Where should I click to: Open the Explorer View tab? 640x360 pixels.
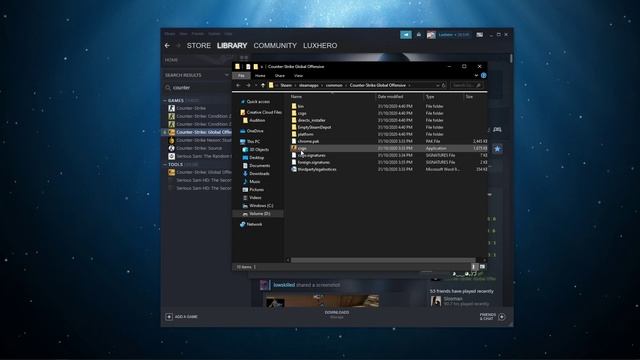pos(298,76)
